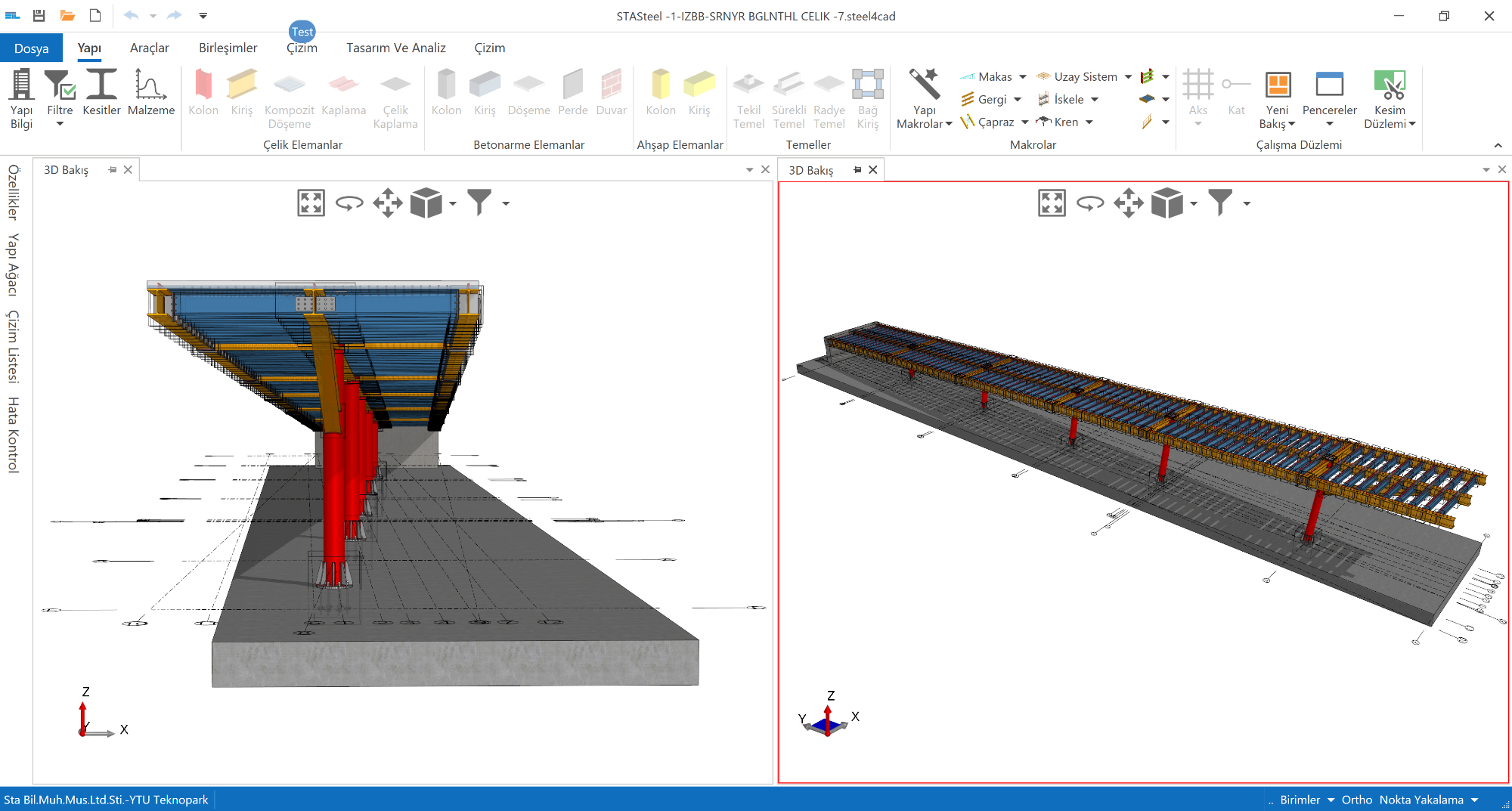Screen dimensions: 1512x811
Task: Click the Yapı Makrolar wand icon
Action: [924, 85]
